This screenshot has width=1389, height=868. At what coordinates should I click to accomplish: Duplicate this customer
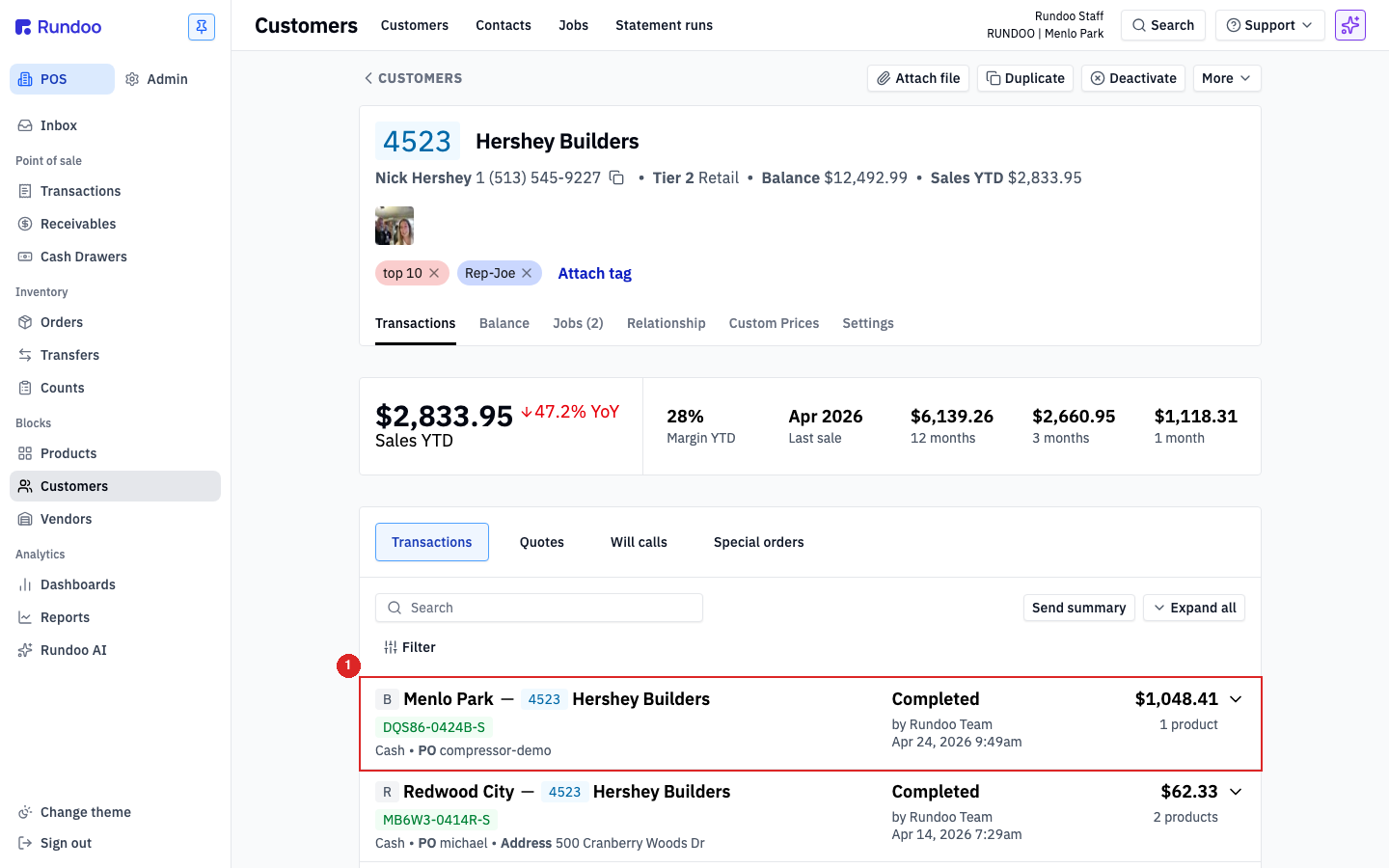point(1025,78)
